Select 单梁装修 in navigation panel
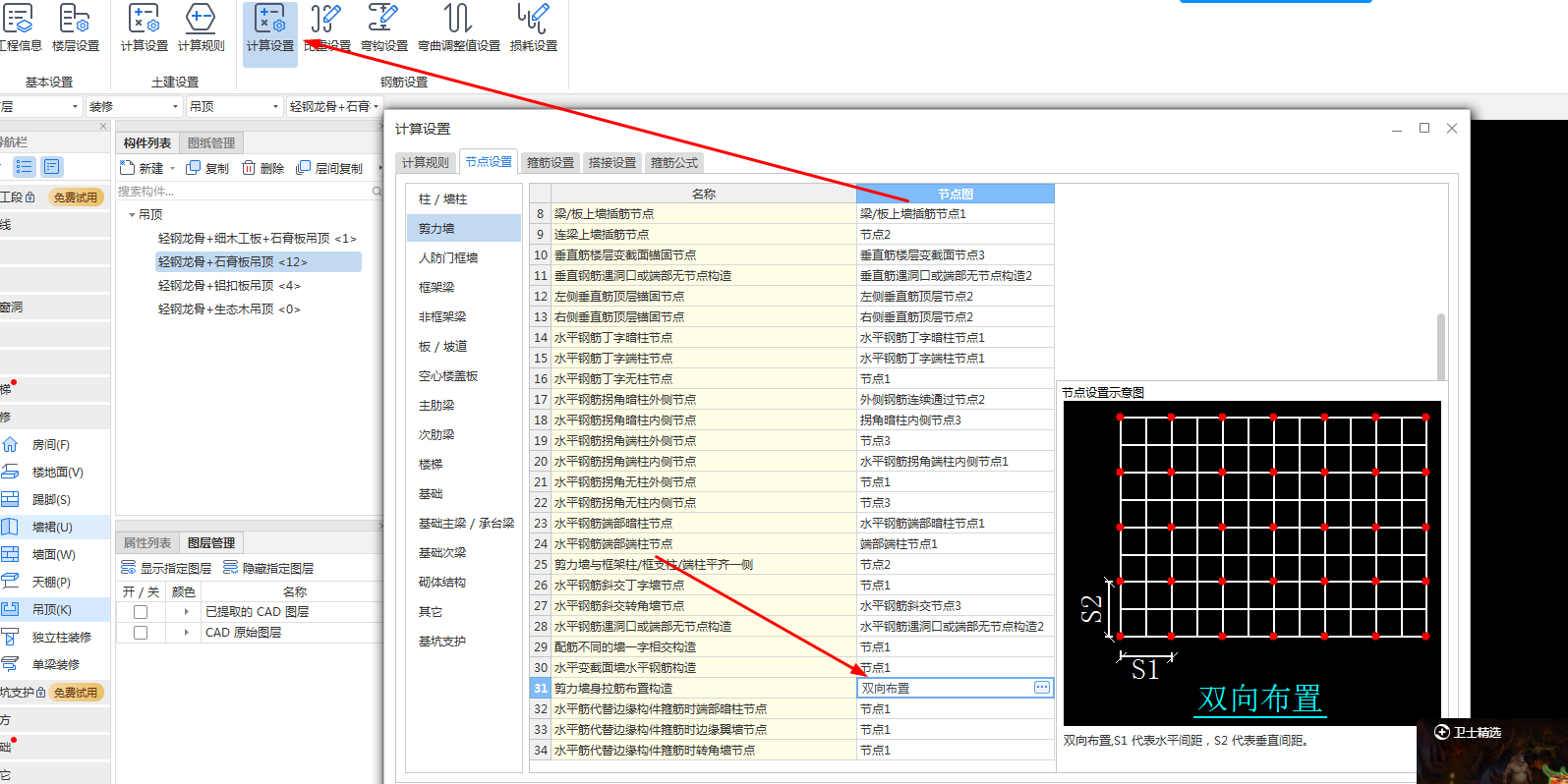The height and width of the screenshot is (784, 1568). click(54, 665)
